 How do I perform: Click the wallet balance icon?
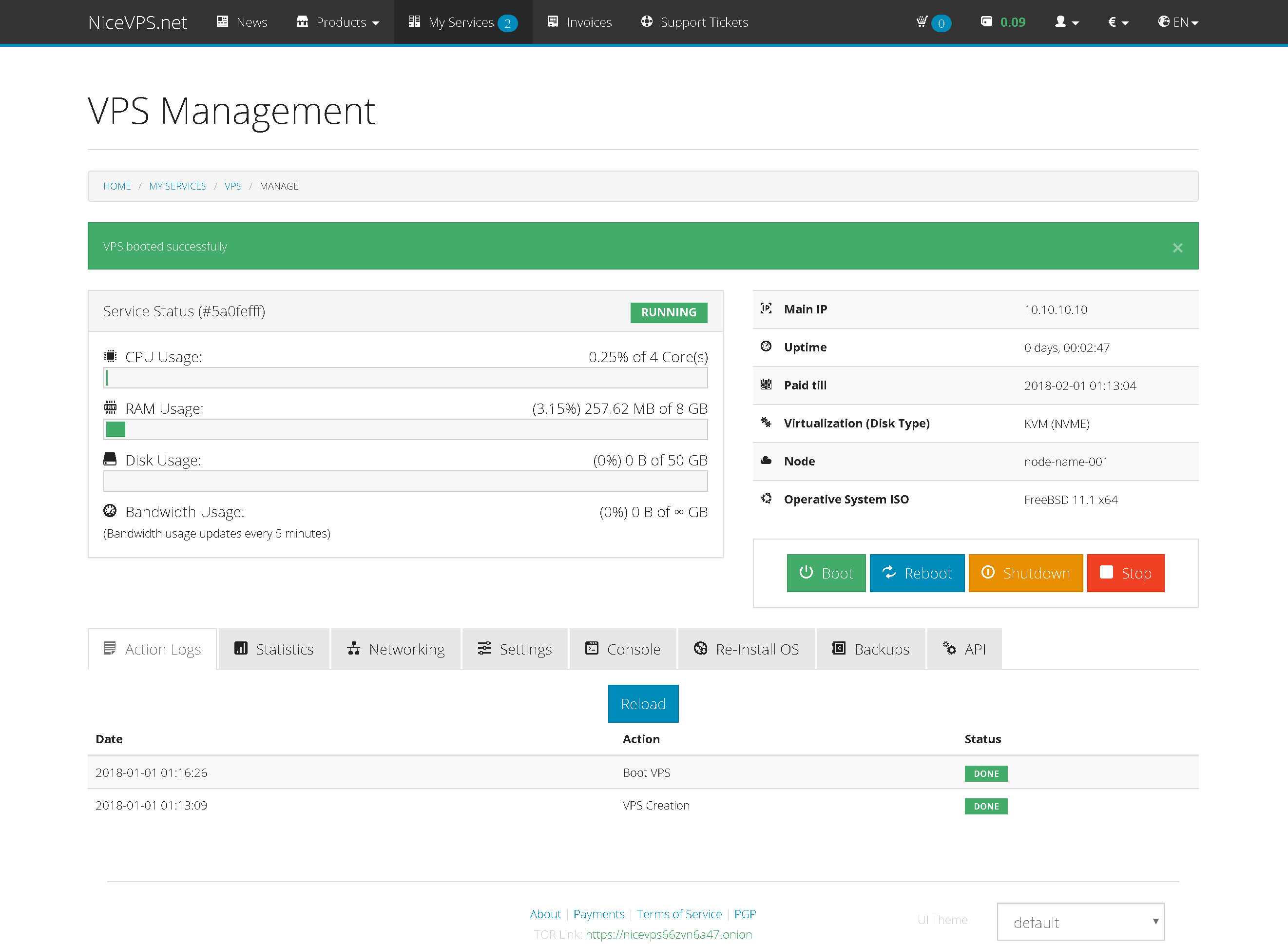coord(986,22)
